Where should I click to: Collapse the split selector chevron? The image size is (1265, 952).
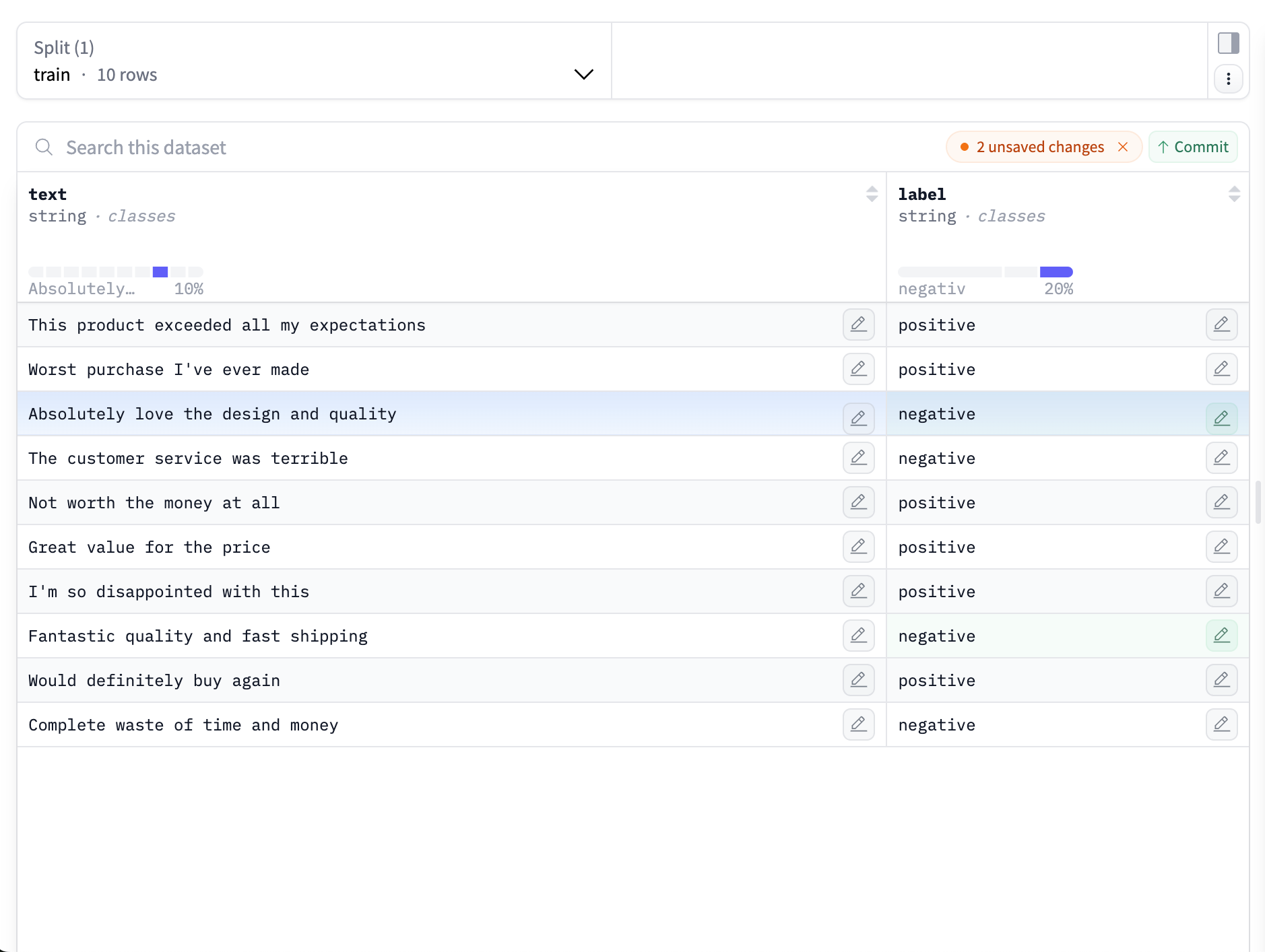coord(583,74)
